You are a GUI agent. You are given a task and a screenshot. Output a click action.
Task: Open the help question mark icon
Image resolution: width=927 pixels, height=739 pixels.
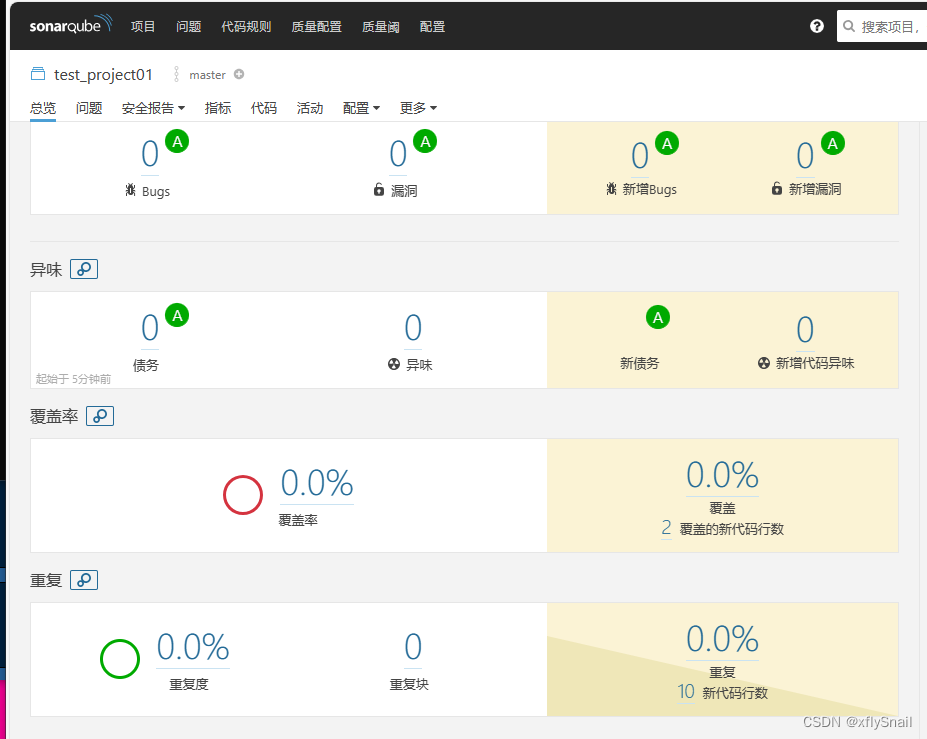click(x=816, y=26)
